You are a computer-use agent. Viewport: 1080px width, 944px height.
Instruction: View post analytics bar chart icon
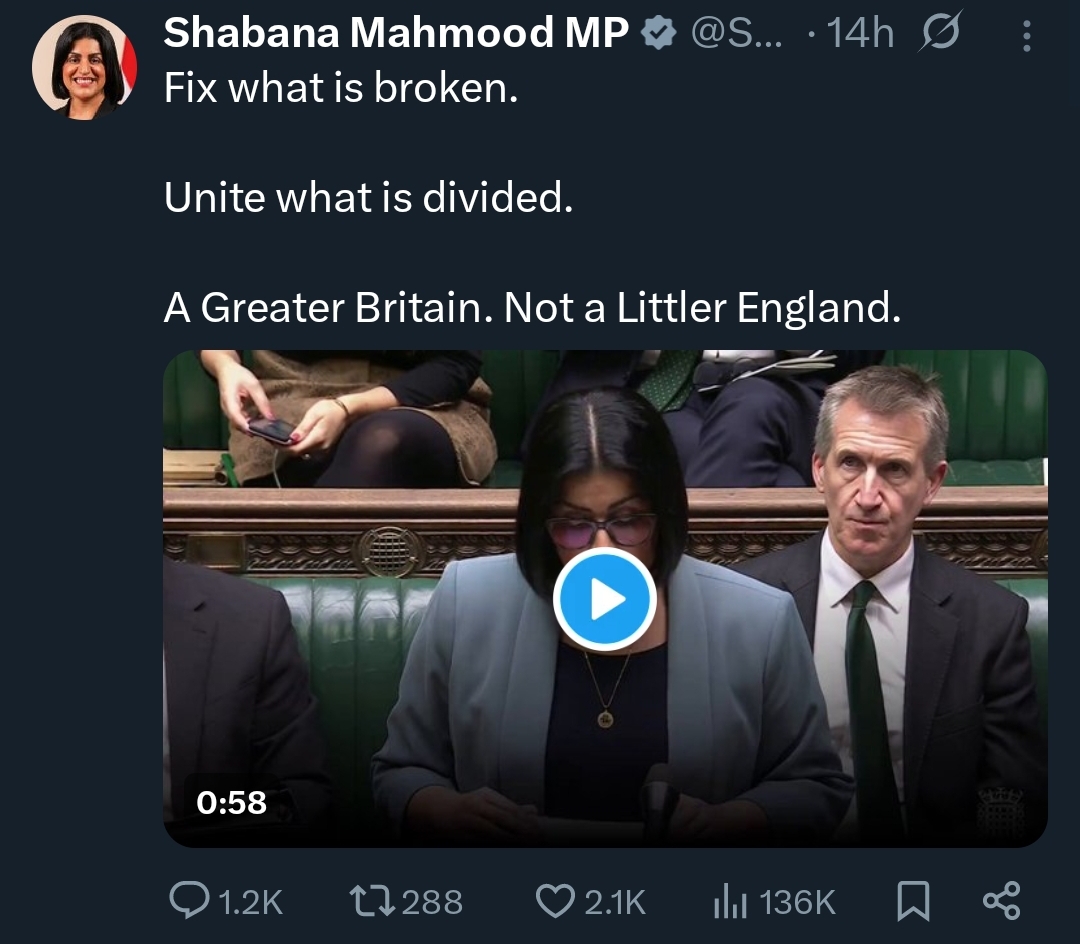click(731, 902)
